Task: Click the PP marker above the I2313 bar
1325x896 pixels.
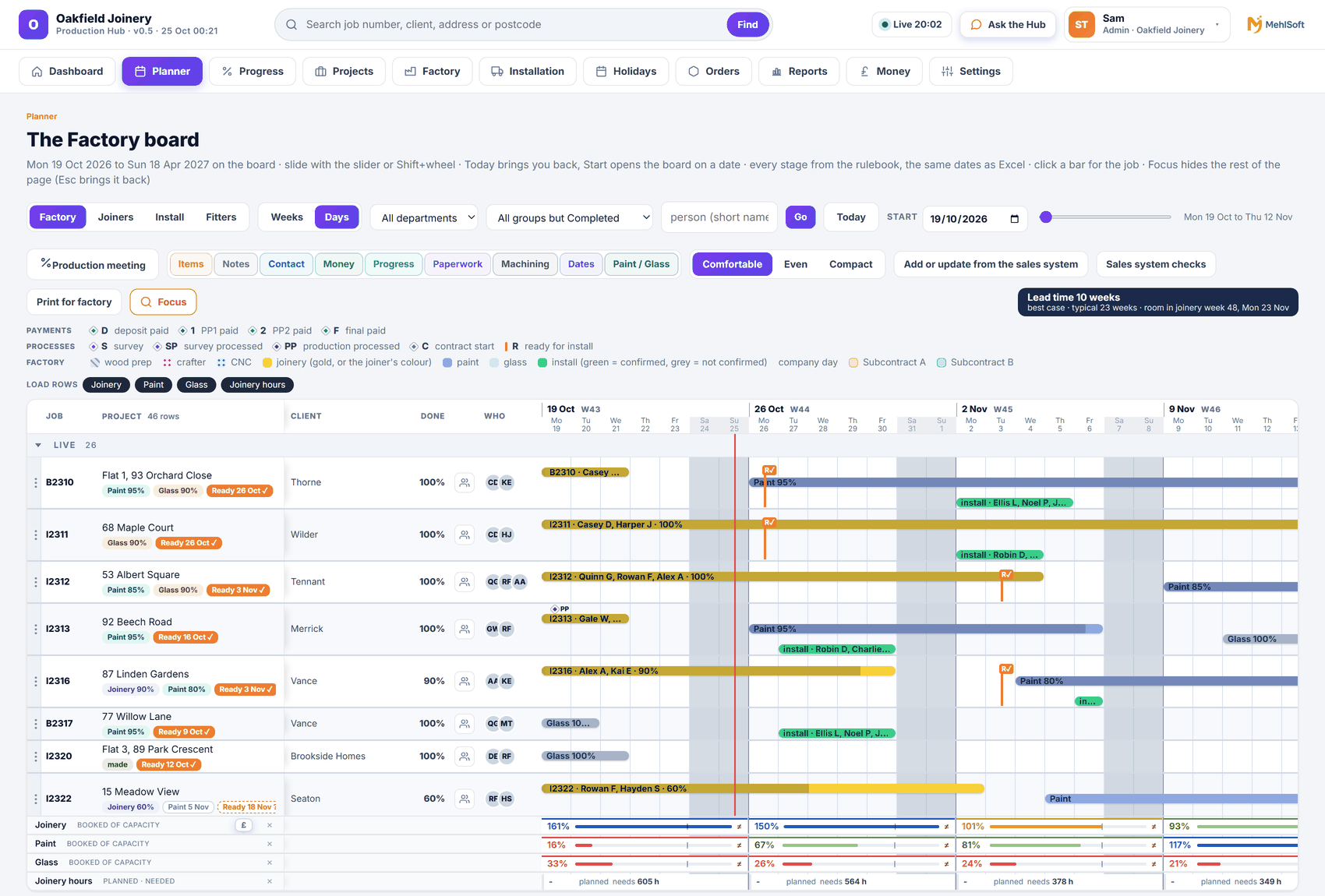Action: point(560,609)
